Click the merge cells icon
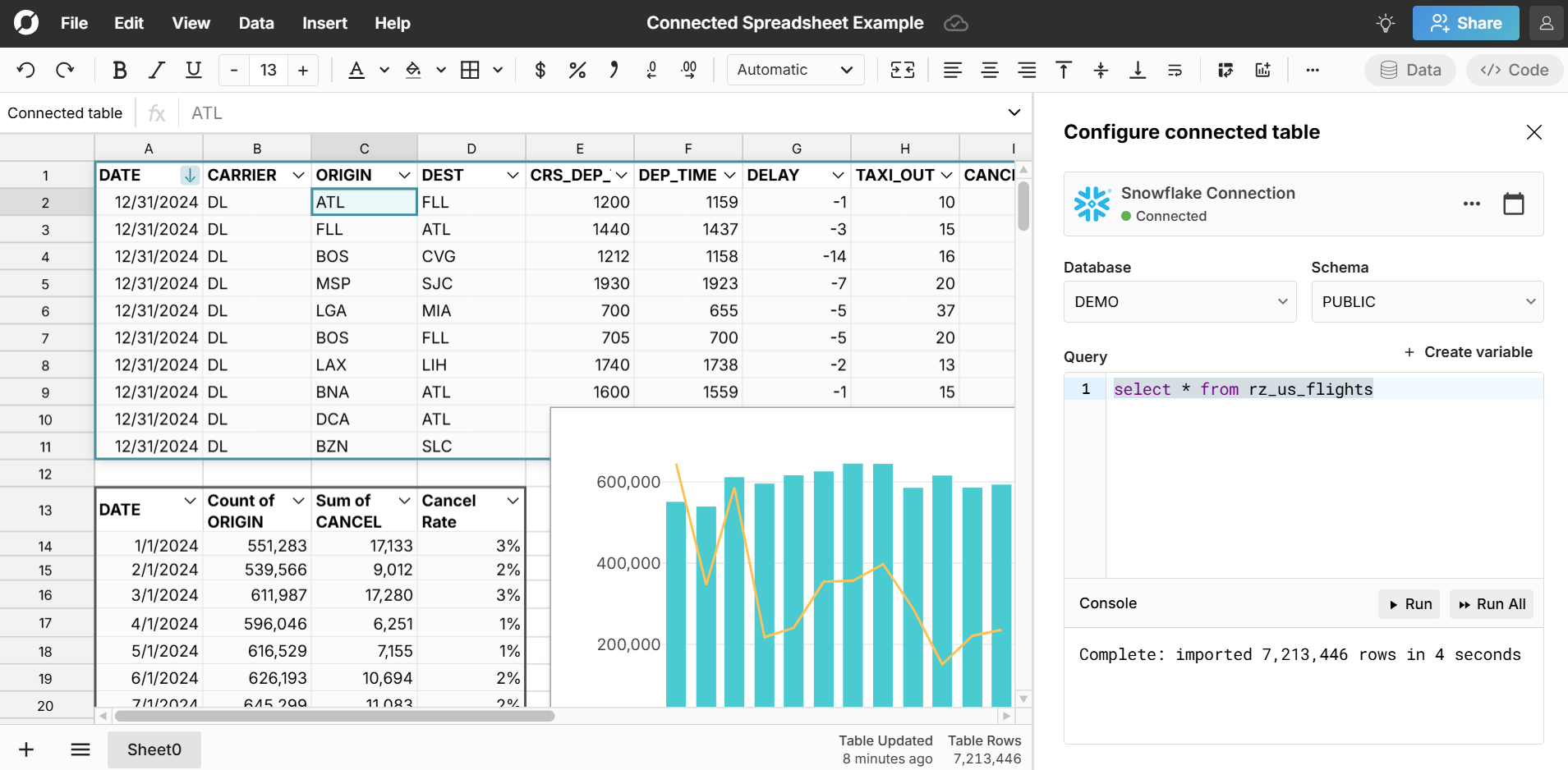1568x770 pixels. point(902,70)
